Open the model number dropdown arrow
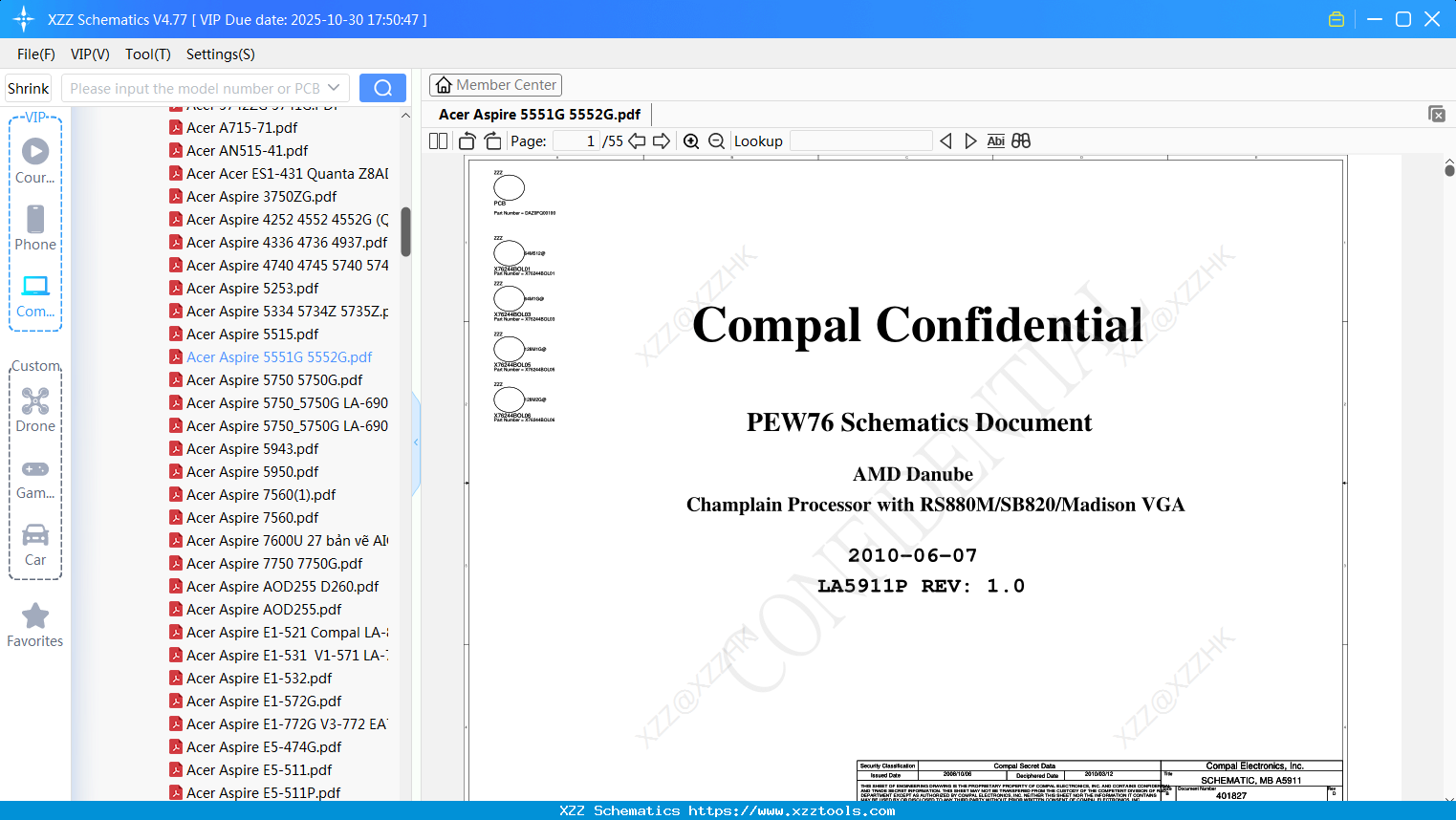The height and width of the screenshot is (820, 1456). [x=334, y=88]
